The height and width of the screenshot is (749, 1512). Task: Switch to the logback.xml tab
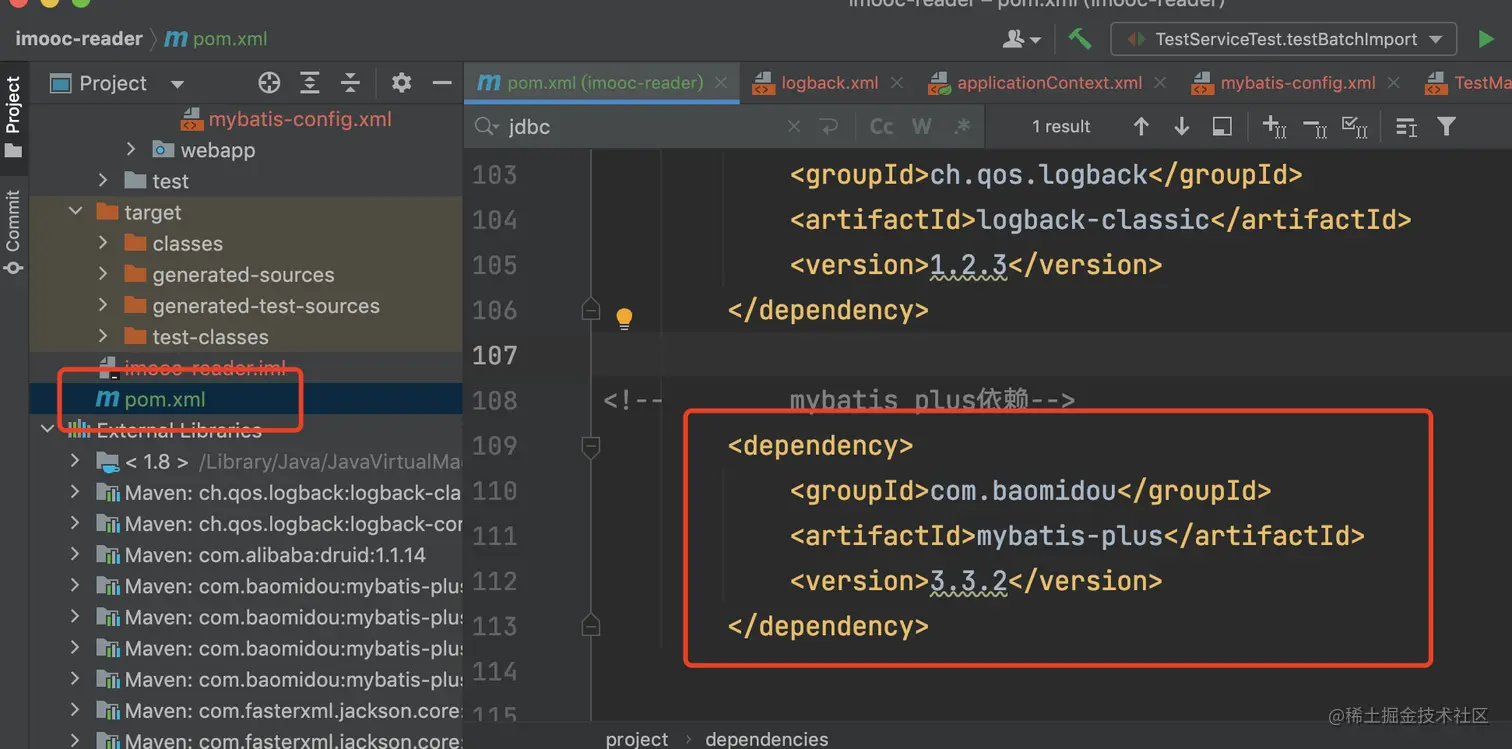pyautogui.click(x=829, y=83)
